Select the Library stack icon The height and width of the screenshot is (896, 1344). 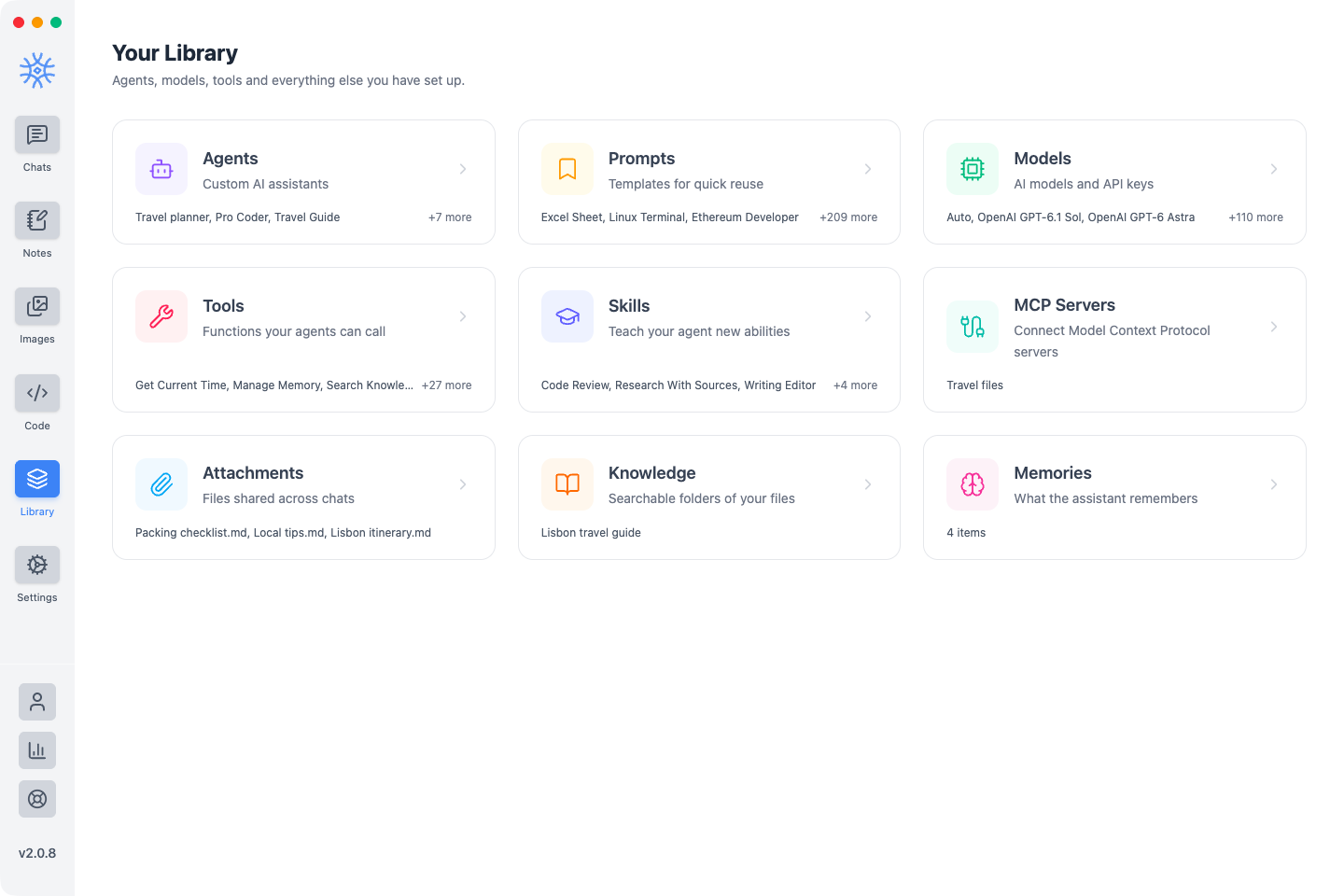(37, 479)
